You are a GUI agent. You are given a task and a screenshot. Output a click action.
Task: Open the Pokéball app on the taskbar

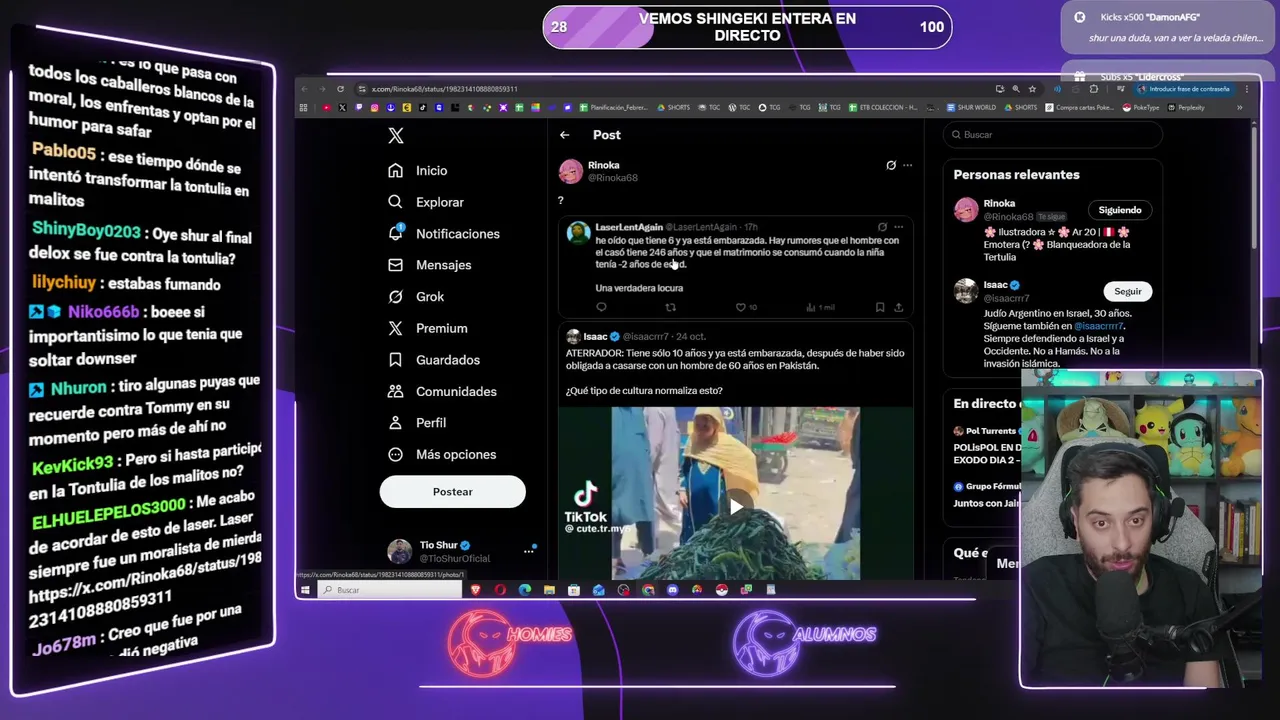click(721, 590)
